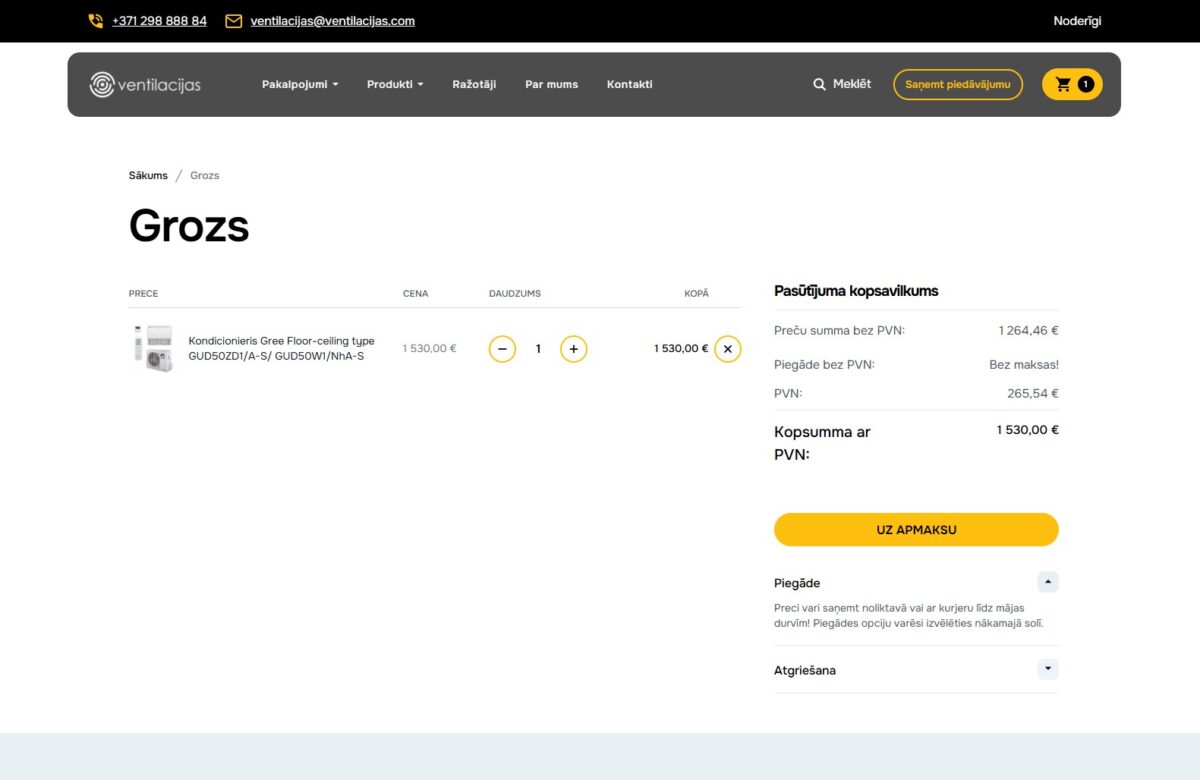Image resolution: width=1200 pixels, height=780 pixels.
Task: Open Par mums menu item
Action: click(551, 84)
